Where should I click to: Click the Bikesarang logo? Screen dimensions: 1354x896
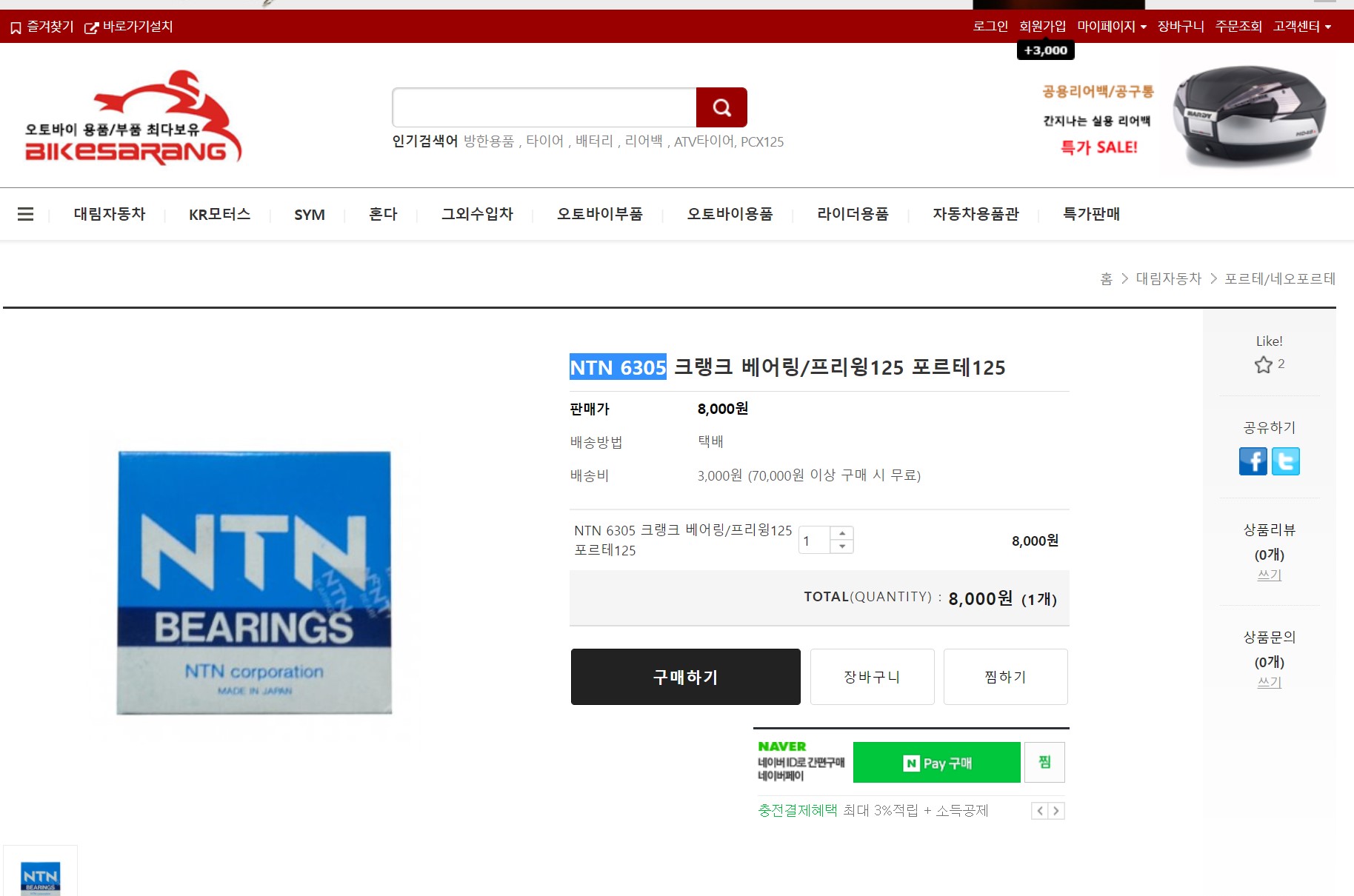point(133,117)
